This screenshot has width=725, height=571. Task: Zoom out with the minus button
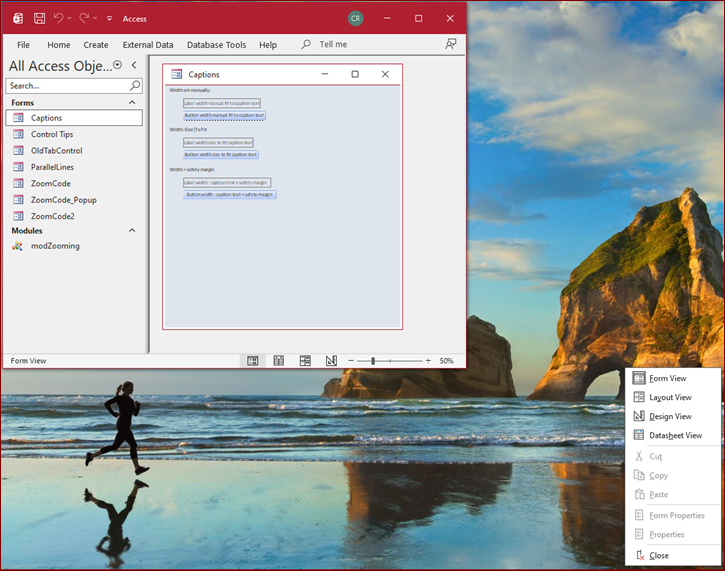(351, 361)
